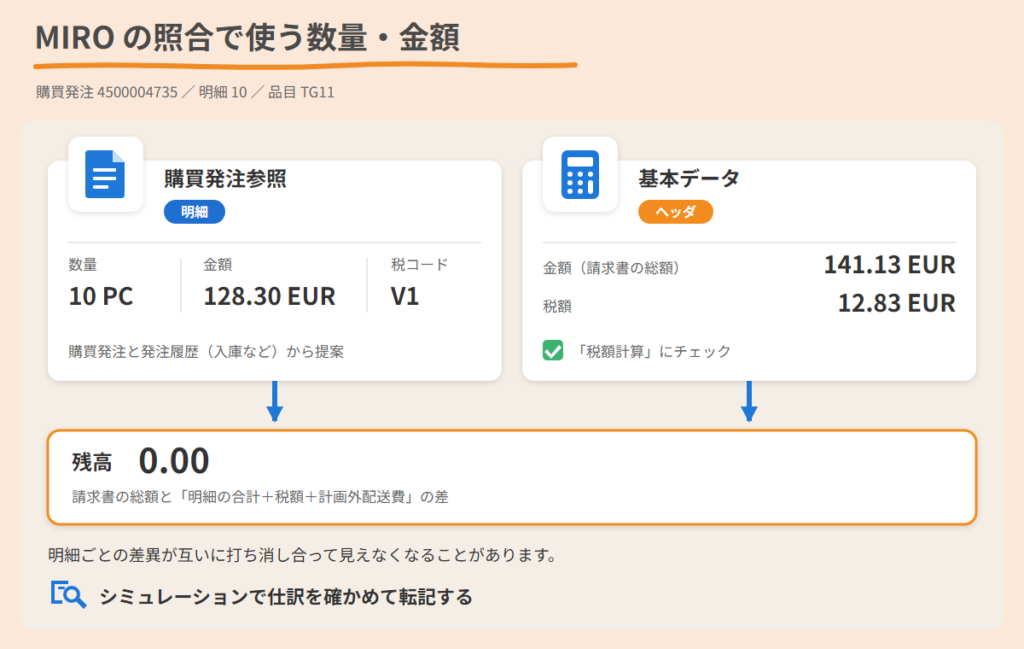Click the 残高 label

(92, 462)
